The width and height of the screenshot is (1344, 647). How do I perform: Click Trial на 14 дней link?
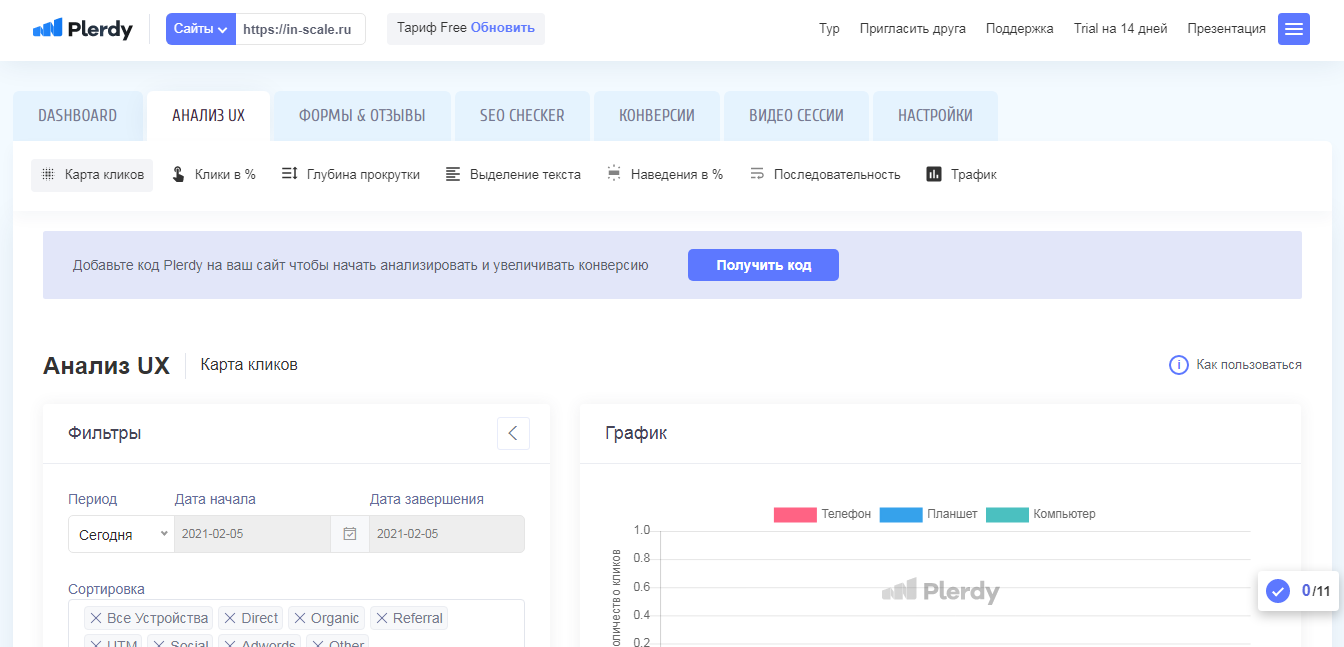[x=1121, y=29]
